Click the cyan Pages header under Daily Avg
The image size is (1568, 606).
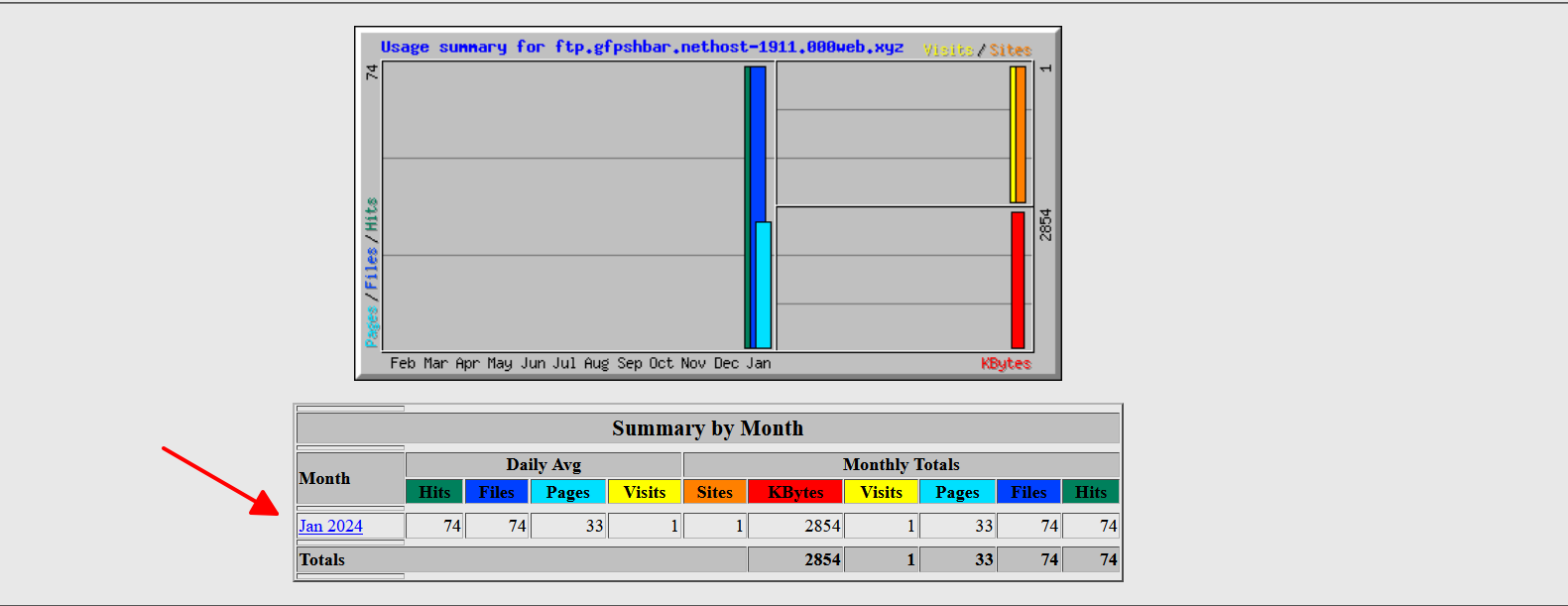pos(568,492)
